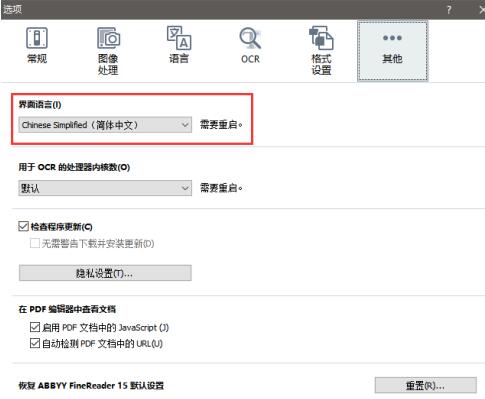Click the 界面语言(I) label
The height and width of the screenshot is (399, 485).
tap(40, 105)
